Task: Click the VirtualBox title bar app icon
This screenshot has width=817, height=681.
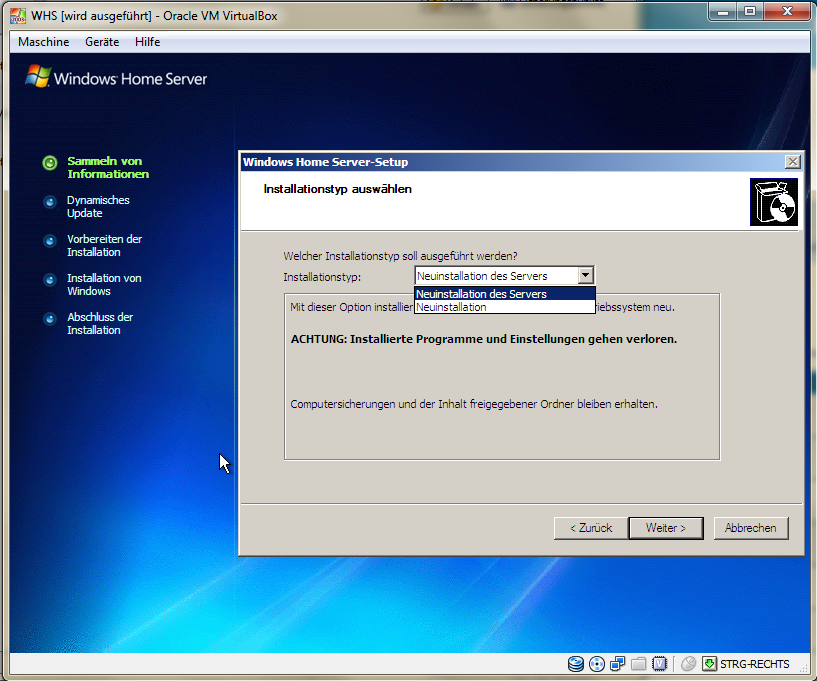Action: click(18, 16)
